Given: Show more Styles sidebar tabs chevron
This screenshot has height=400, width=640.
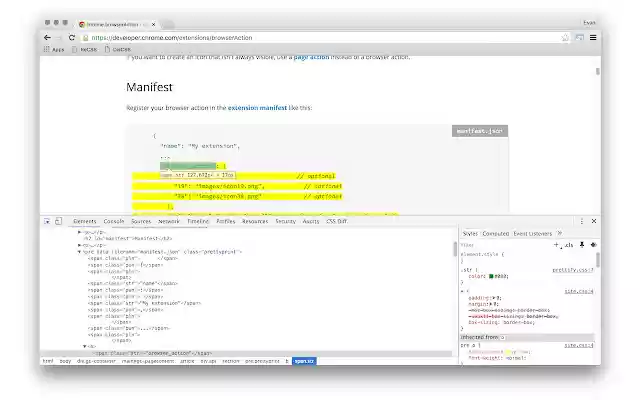Looking at the screenshot, I should click(x=560, y=233).
